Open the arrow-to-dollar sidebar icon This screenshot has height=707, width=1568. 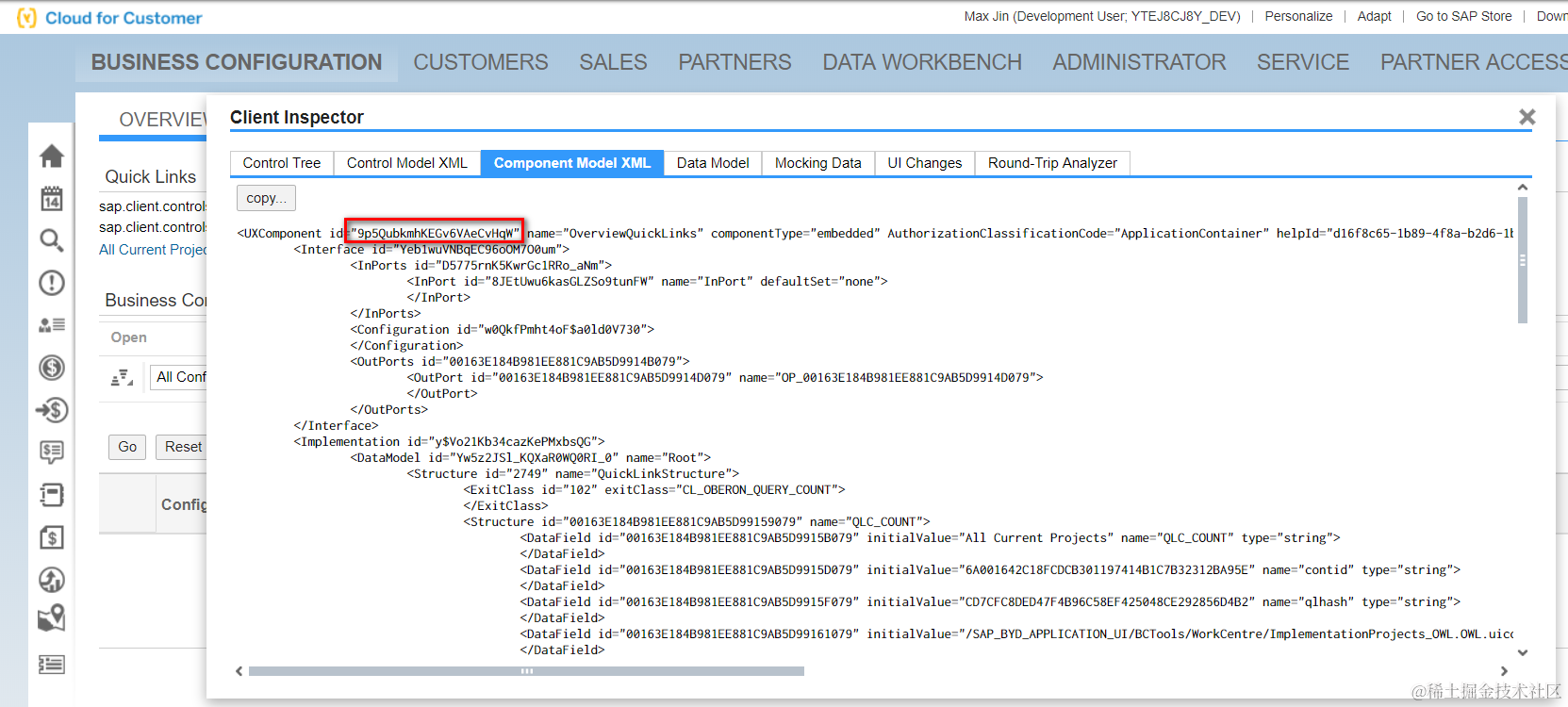(x=52, y=410)
